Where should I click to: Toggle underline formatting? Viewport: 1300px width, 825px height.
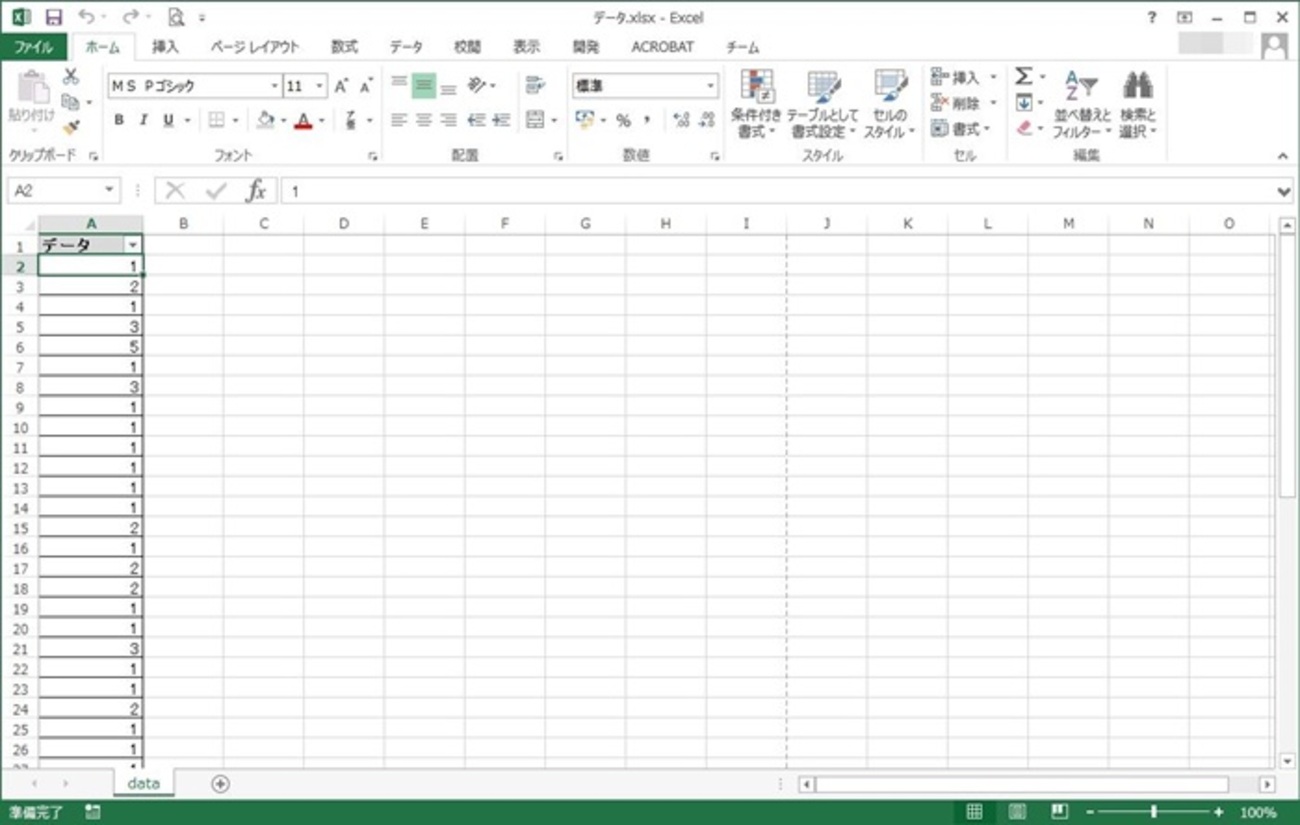pos(168,120)
